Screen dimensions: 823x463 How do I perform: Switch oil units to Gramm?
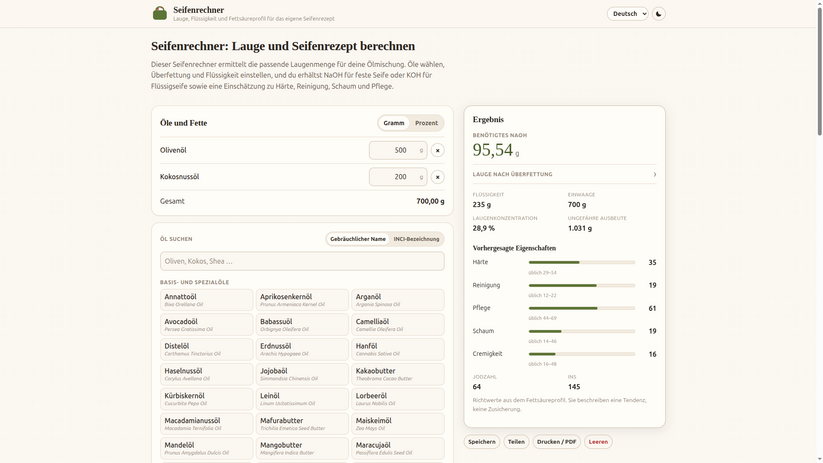coord(394,123)
